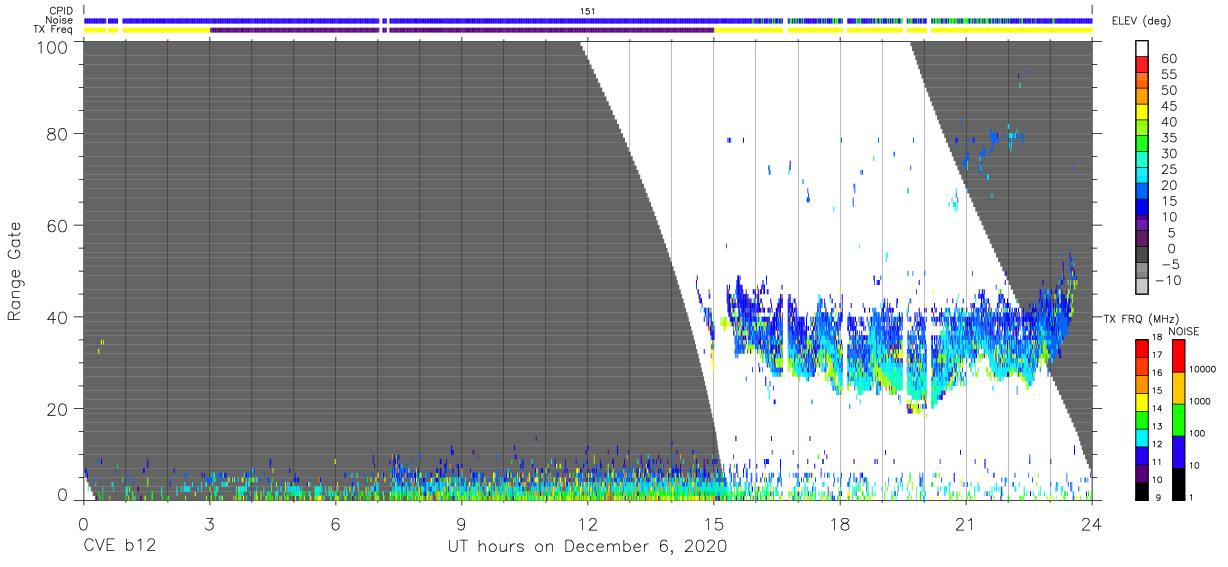Click the −10 tick on ELEV colorbar
This screenshot has width=1228, height=567.
pos(1168,280)
